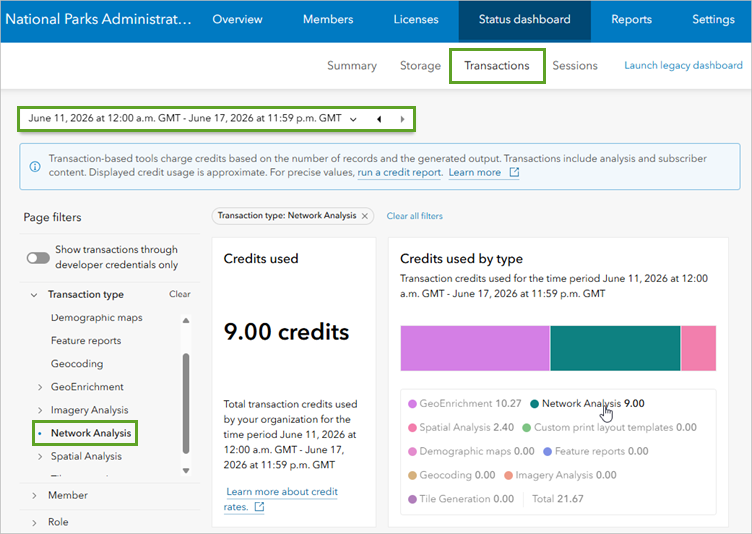
Task: Open the date range dropdown
Action: 353,119
